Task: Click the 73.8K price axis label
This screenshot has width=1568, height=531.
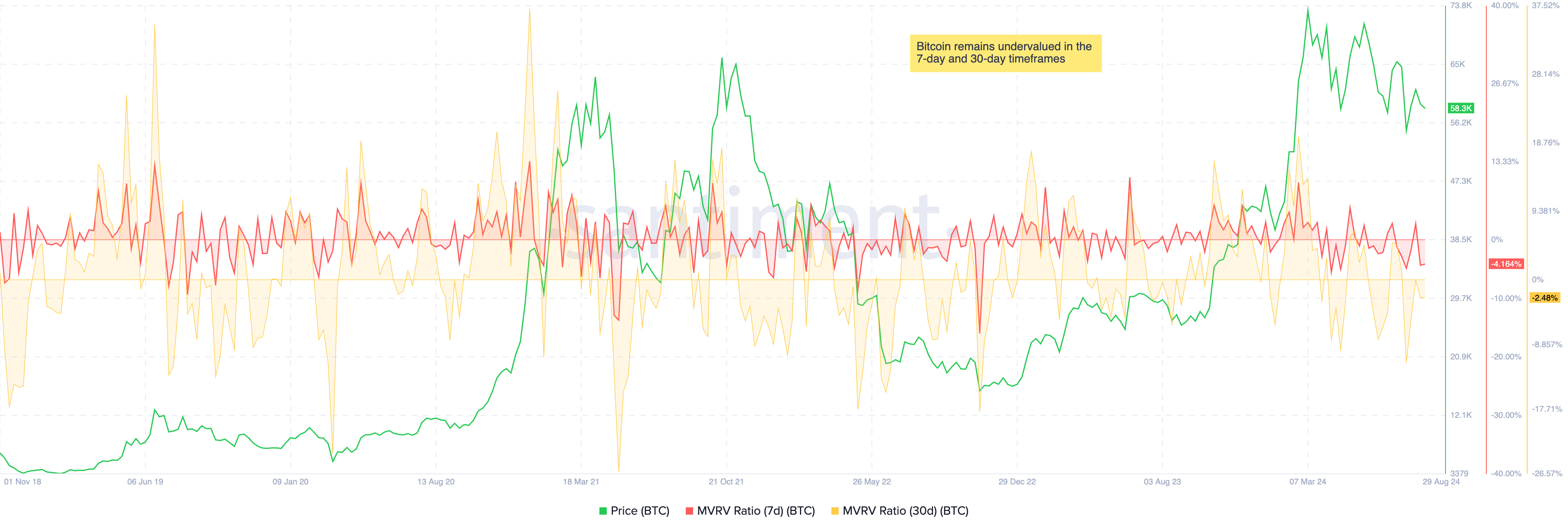Action: (x=1461, y=5)
